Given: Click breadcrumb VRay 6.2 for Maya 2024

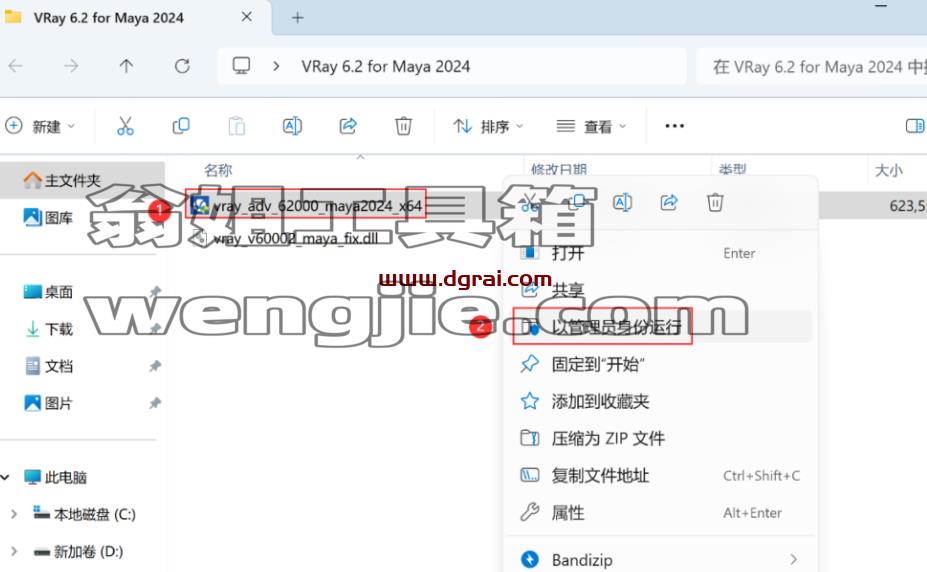Looking at the screenshot, I should (x=385, y=66).
